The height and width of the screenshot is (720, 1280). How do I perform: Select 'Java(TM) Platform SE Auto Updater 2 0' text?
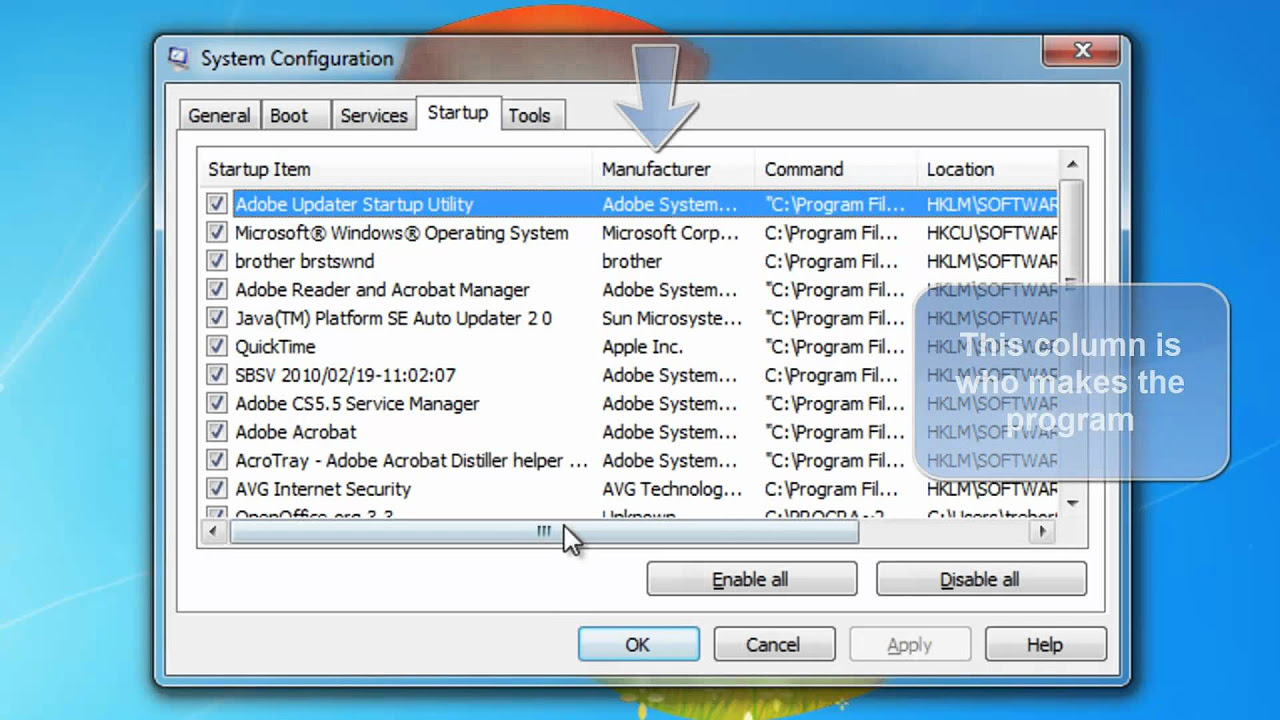[393, 318]
